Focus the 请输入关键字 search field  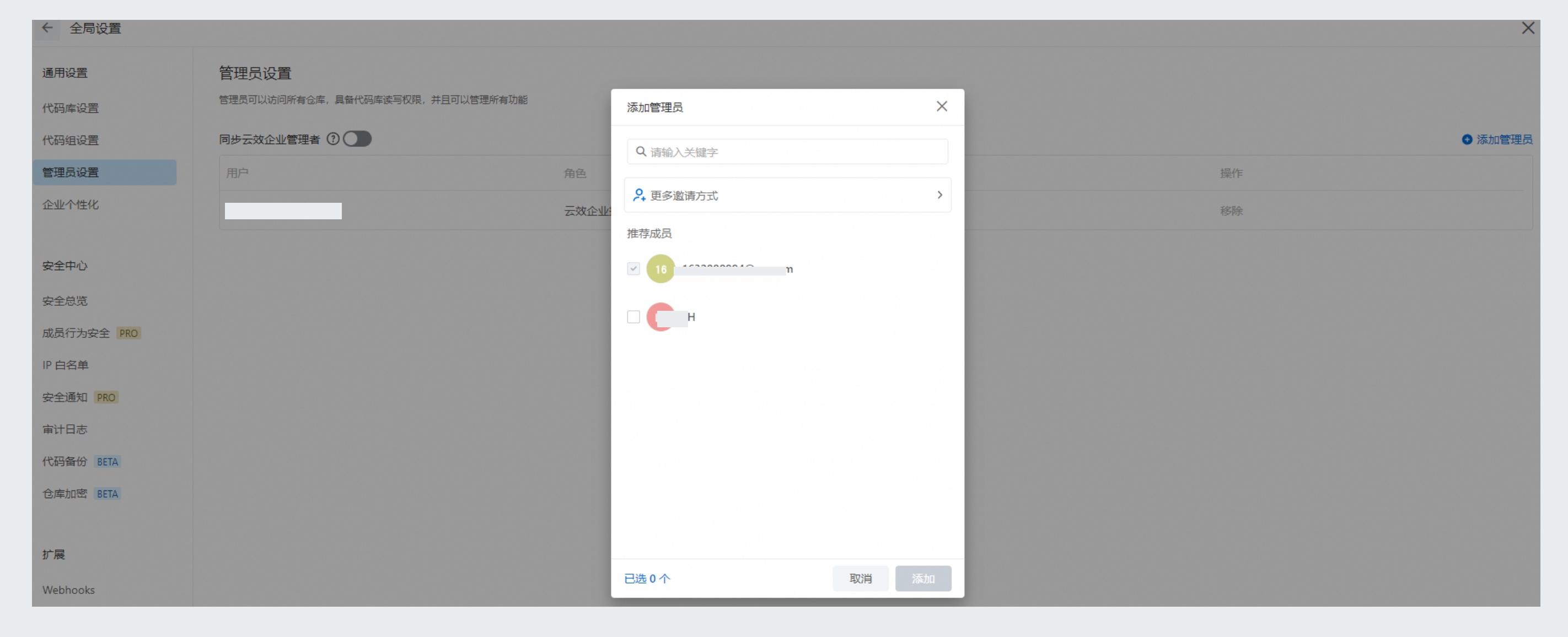pyautogui.click(x=787, y=152)
